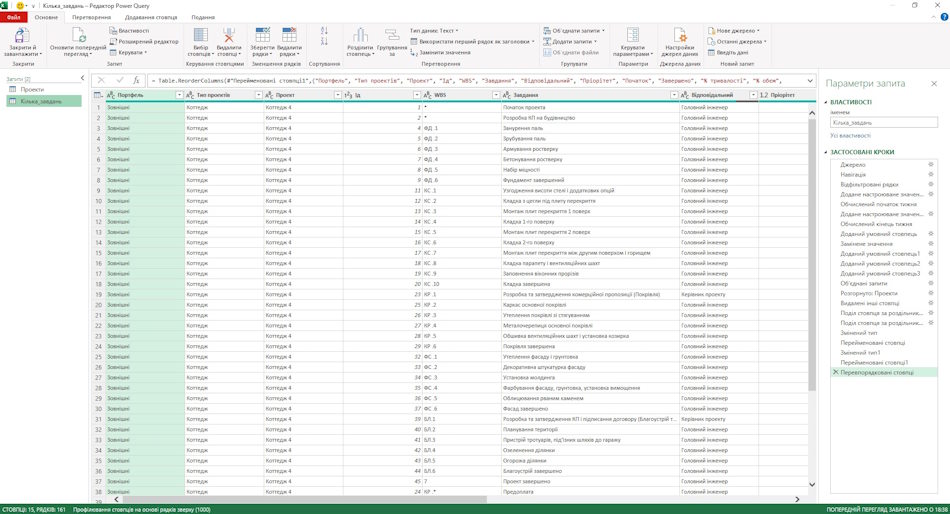This screenshot has width=950, height=514.
Task: Click the Оновити попередній перегляд icon
Action: coord(78,35)
